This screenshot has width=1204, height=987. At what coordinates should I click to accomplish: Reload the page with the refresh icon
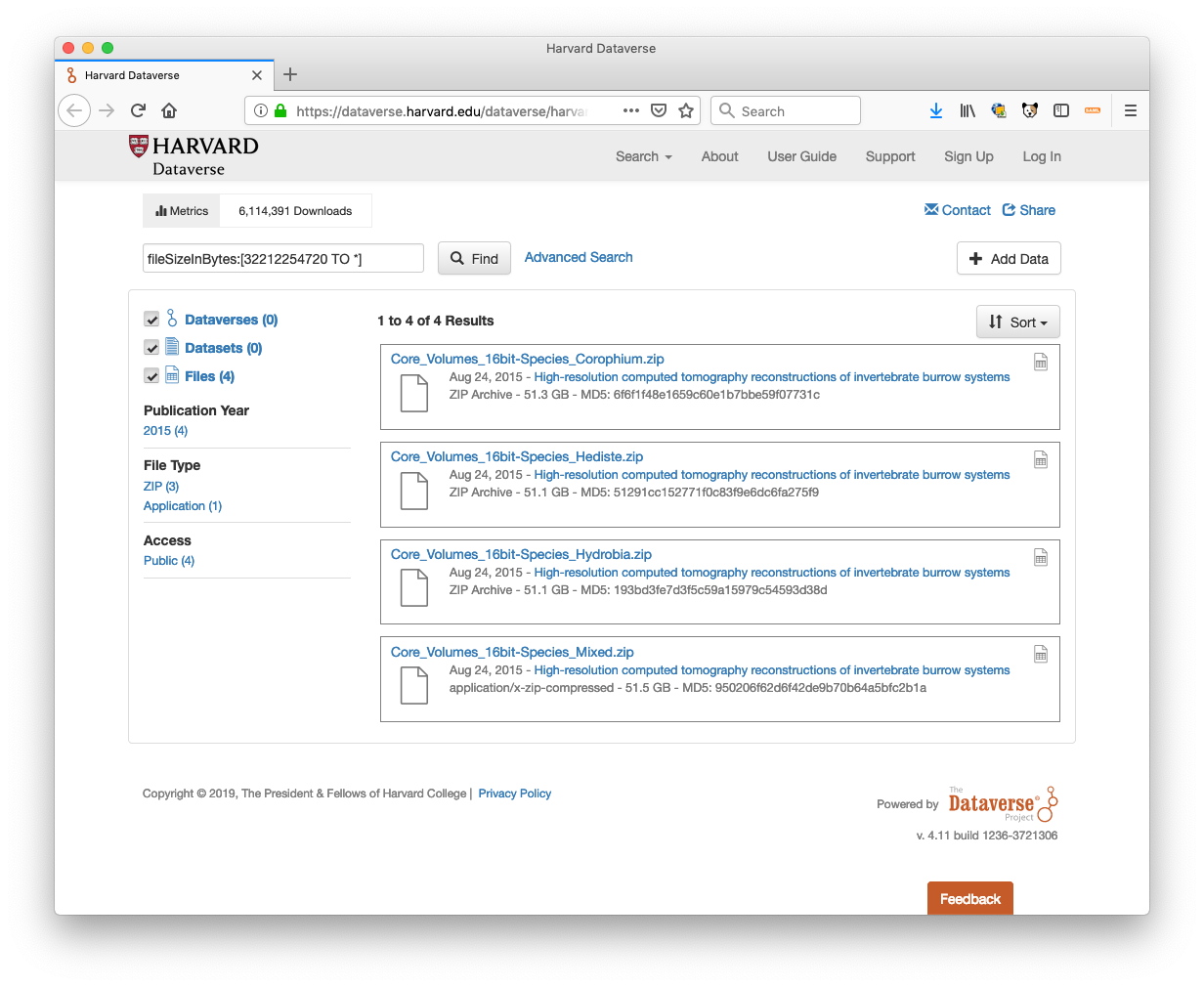click(x=138, y=110)
